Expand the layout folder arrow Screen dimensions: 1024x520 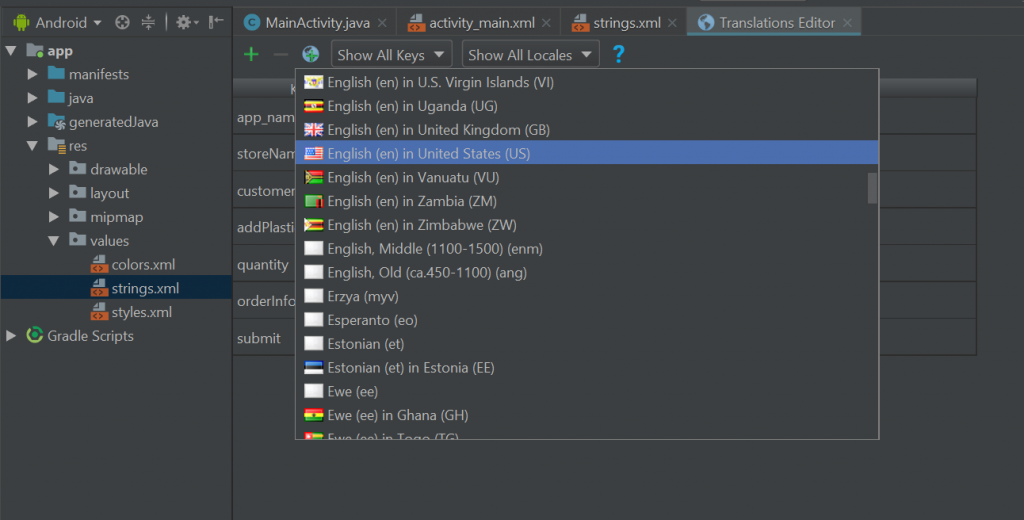[54, 193]
